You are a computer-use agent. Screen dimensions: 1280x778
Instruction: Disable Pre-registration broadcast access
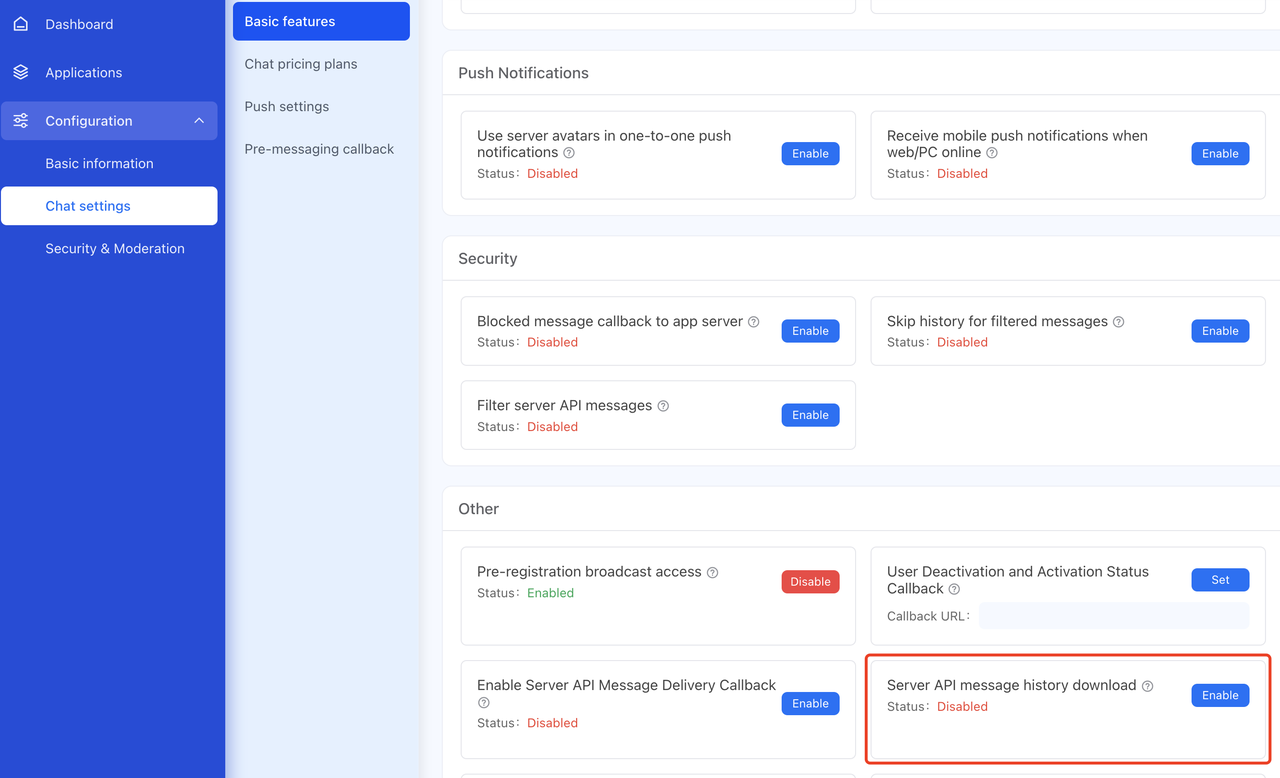(810, 582)
